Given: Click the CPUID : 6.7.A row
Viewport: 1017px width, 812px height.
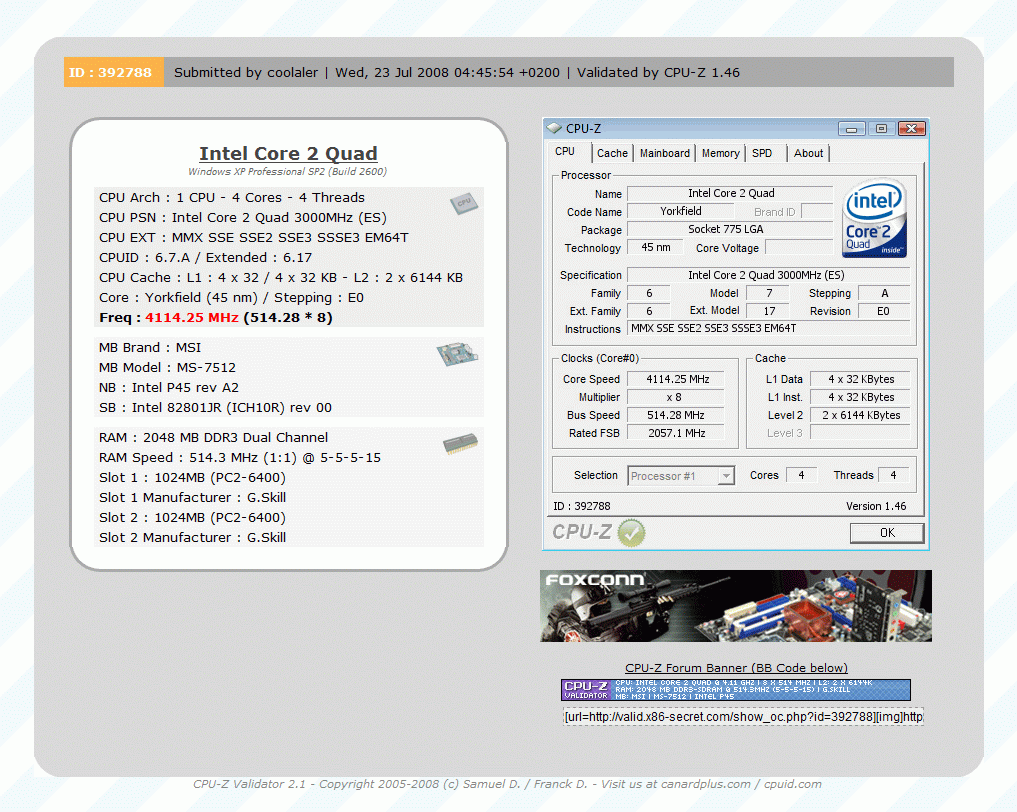Looking at the screenshot, I should [206, 257].
